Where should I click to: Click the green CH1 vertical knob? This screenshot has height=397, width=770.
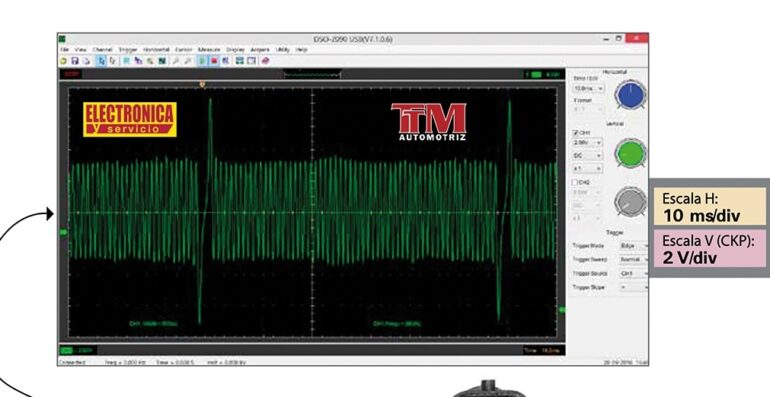point(631,153)
